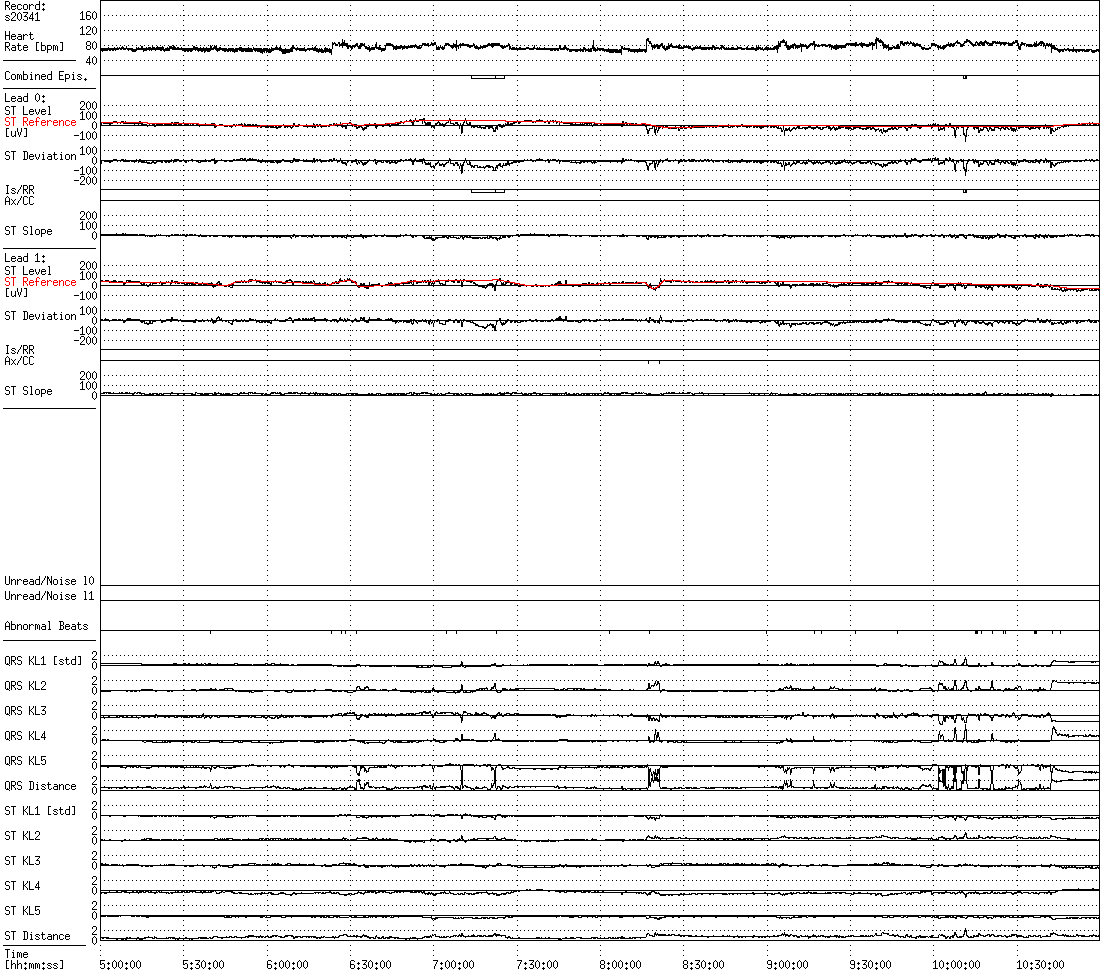The image size is (1100, 970).
Task: Select ST Deviation label under Lead 1
Action: [40, 316]
